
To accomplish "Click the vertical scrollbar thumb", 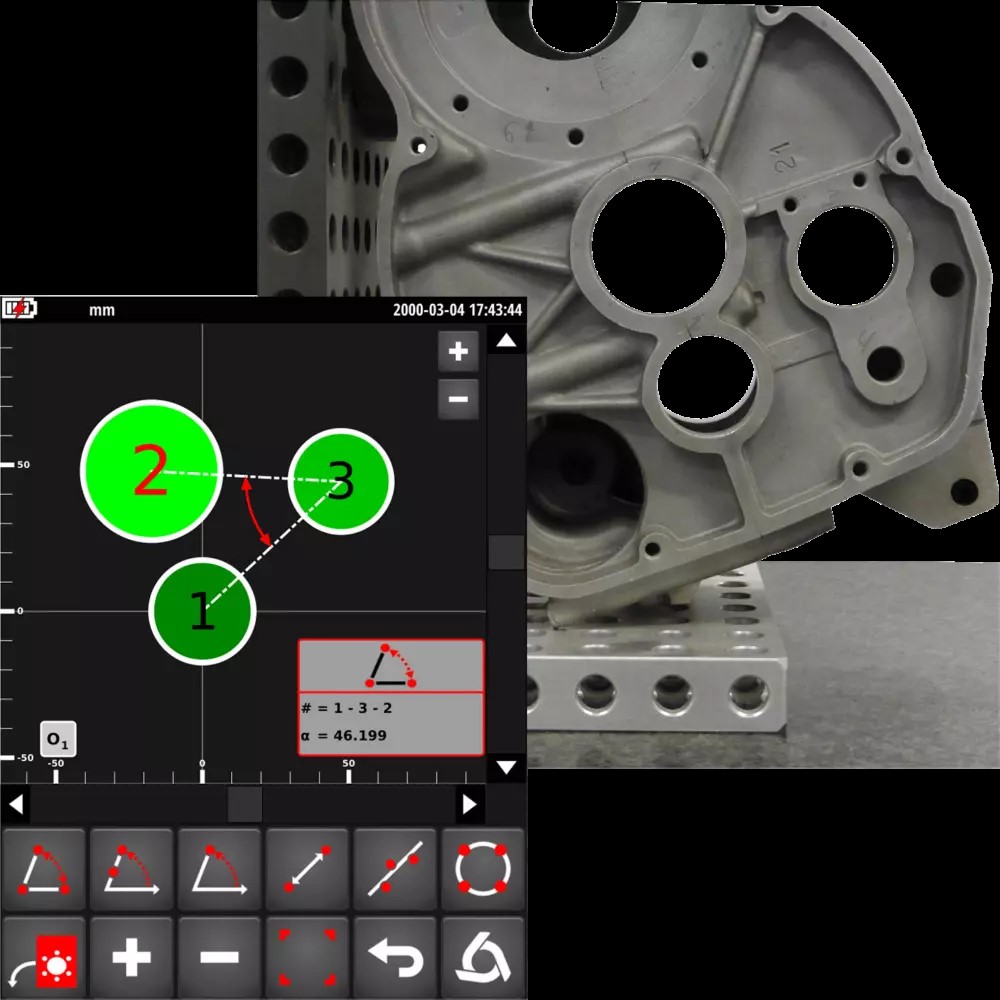I will click(506, 552).
